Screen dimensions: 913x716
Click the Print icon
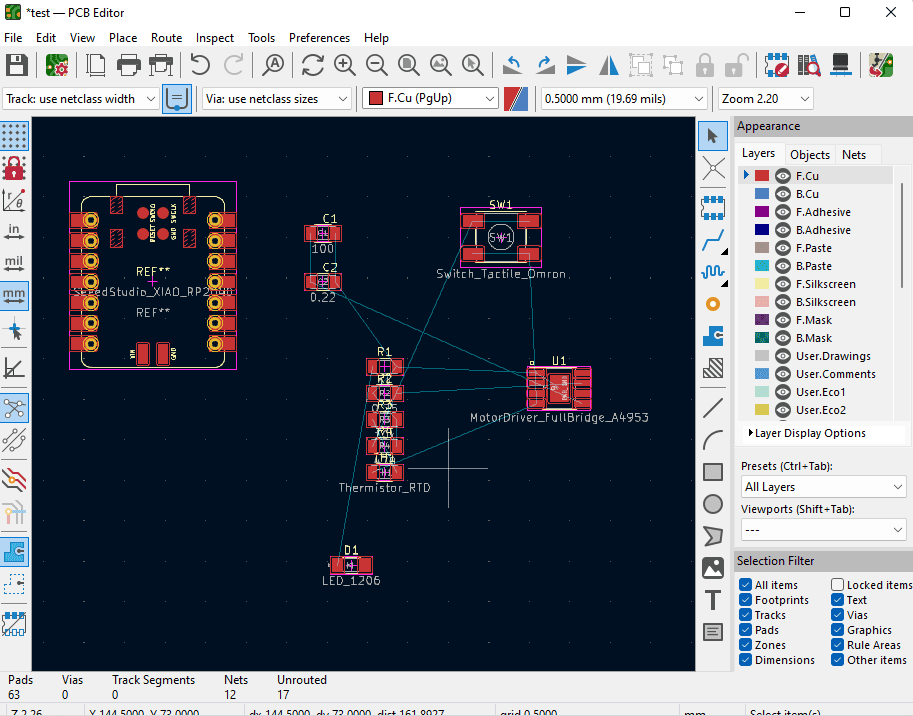129,65
